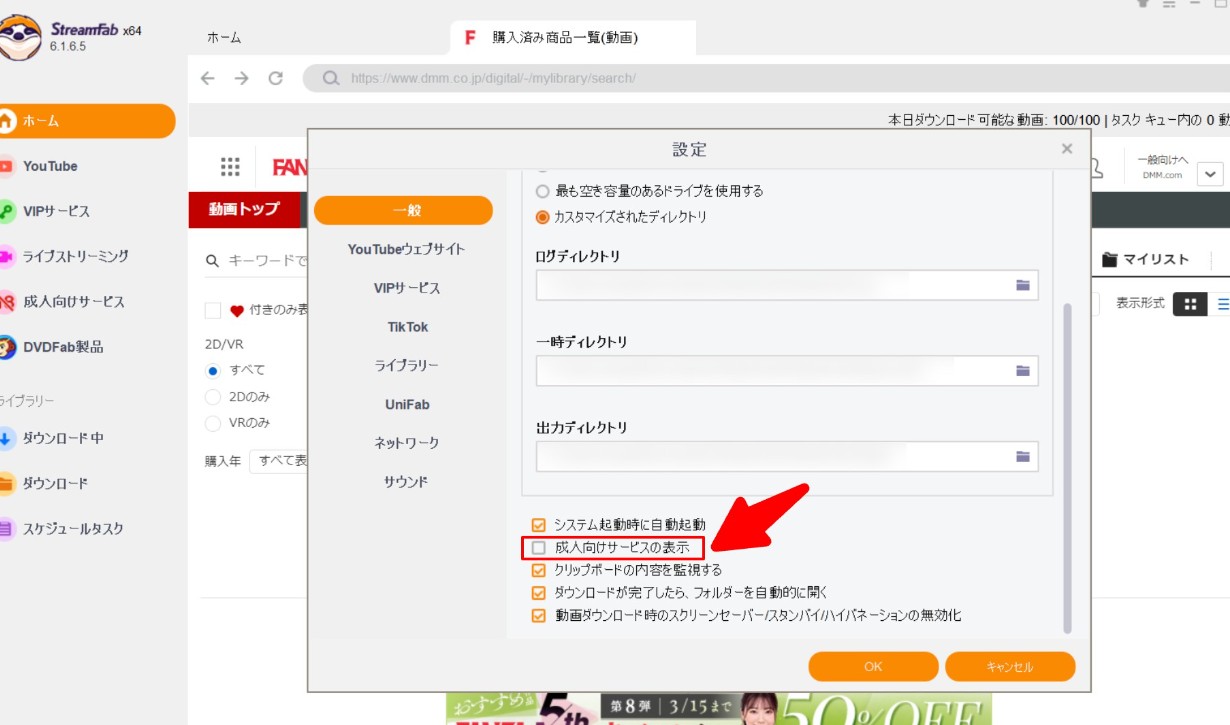Switch to 購入済み商品一覧(動画) tab
This screenshot has width=1230, height=725.
(x=573, y=38)
